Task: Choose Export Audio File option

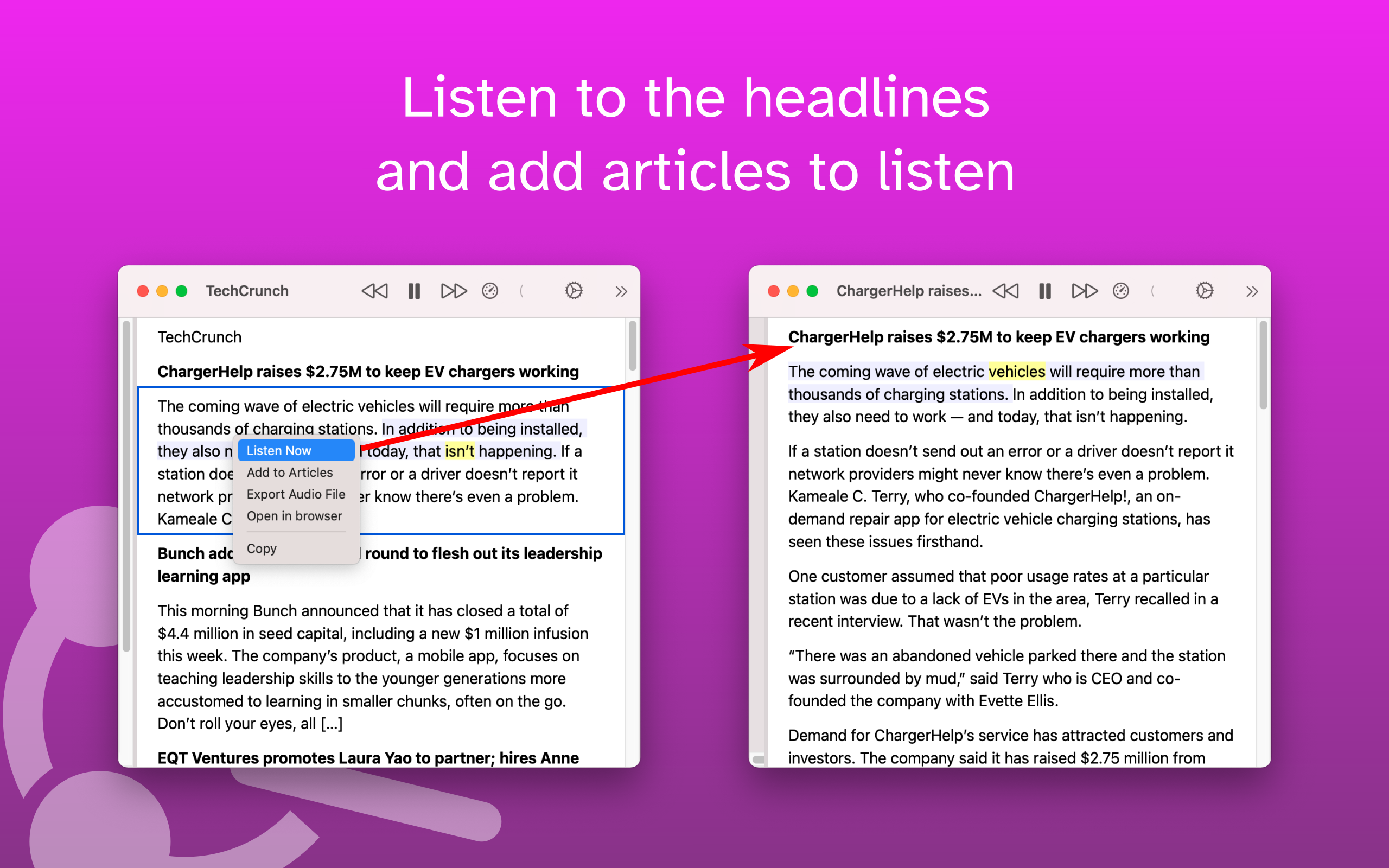Action: click(296, 494)
